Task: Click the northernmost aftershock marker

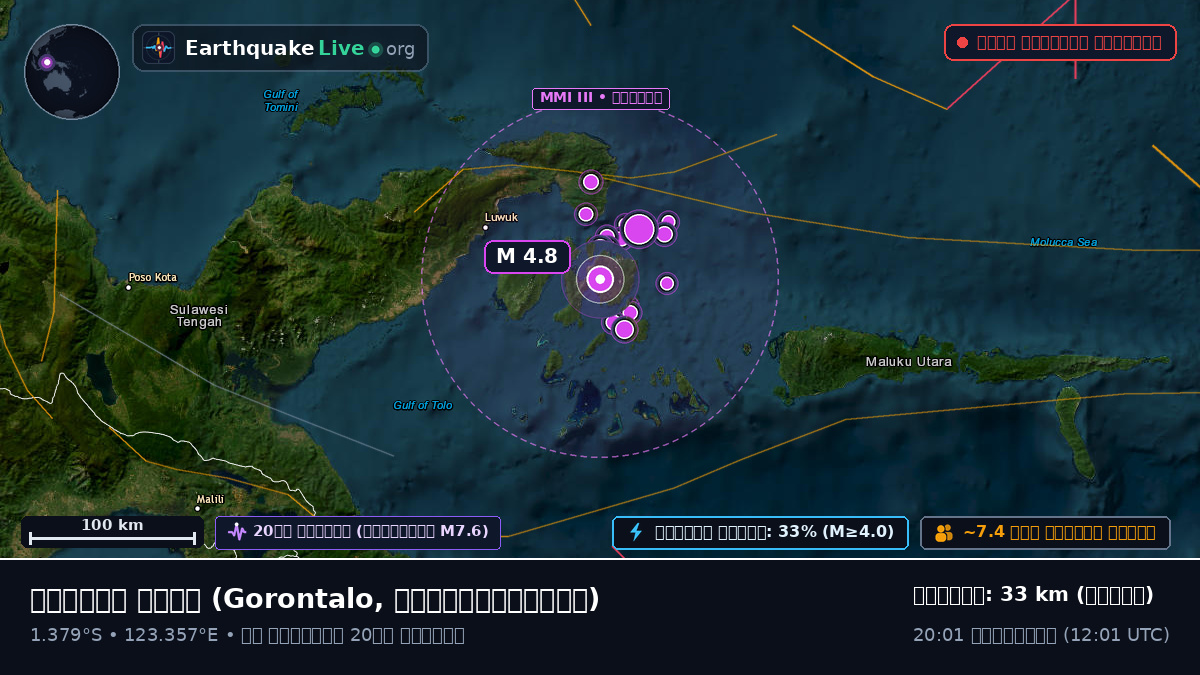Action: [x=591, y=181]
